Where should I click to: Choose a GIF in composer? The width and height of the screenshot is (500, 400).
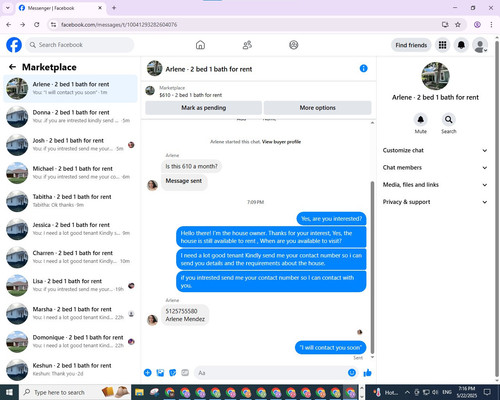click(185, 373)
